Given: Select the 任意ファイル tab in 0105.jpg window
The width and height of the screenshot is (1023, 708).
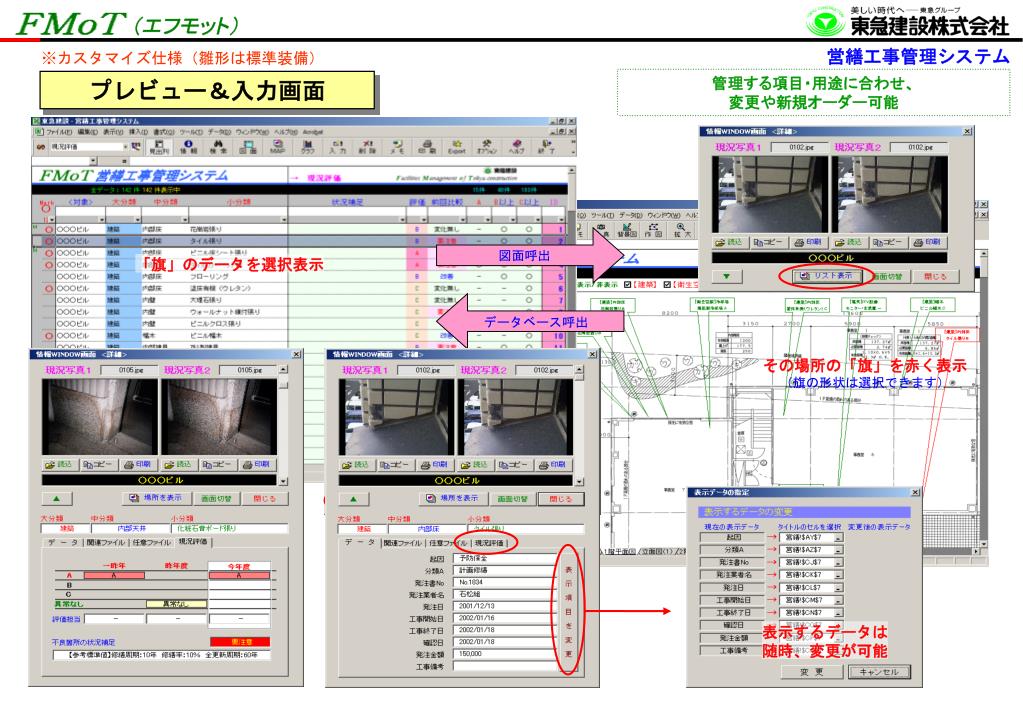Looking at the screenshot, I should pos(151,542).
